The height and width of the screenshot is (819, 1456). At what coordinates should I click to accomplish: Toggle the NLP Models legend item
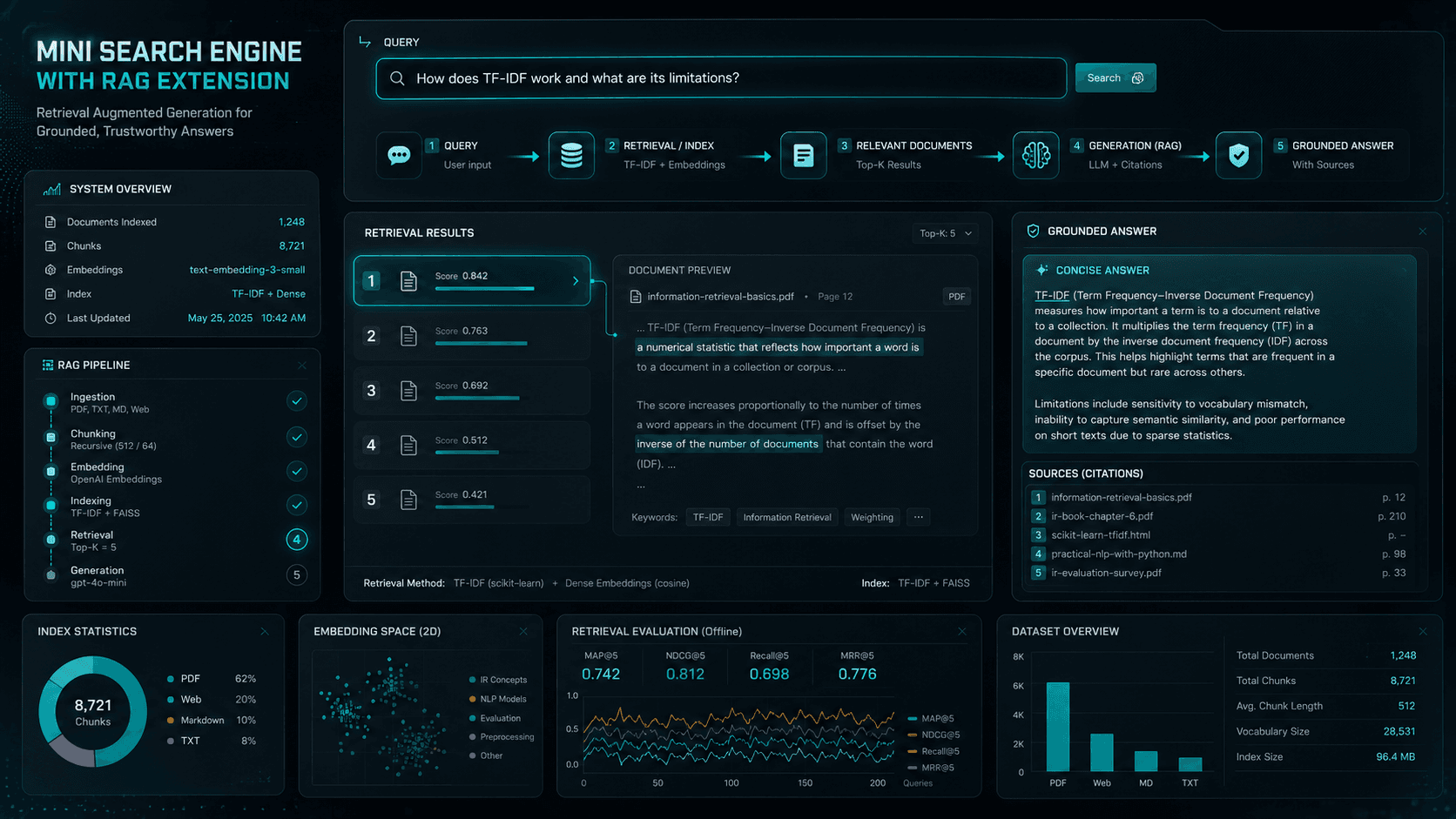click(498, 699)
